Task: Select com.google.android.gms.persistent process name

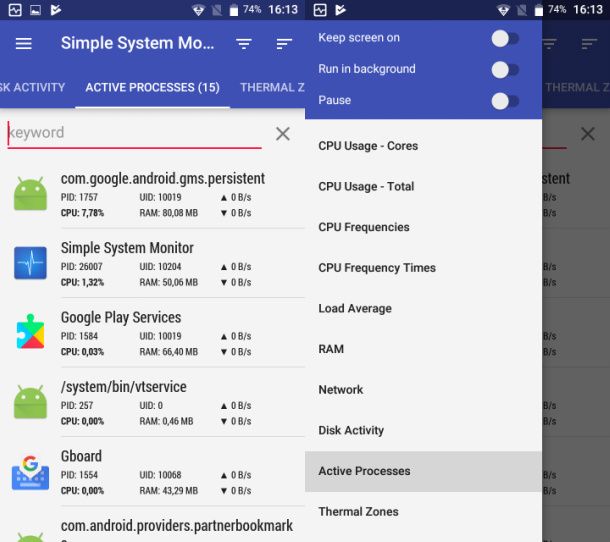Action: click(x=163, y=179)
